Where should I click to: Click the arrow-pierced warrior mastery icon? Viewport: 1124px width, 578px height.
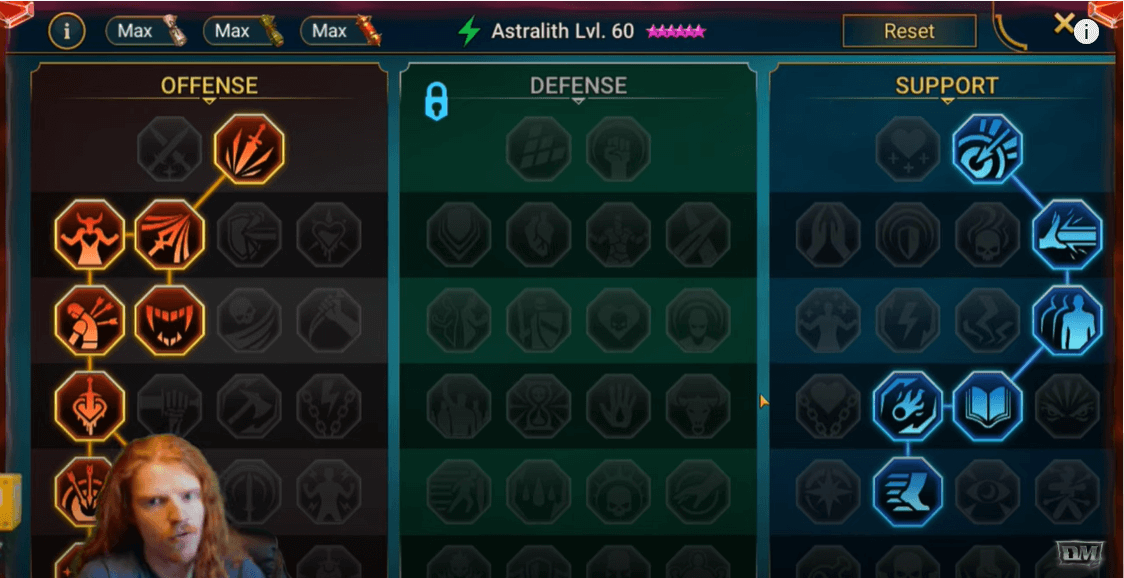(90, 320)
